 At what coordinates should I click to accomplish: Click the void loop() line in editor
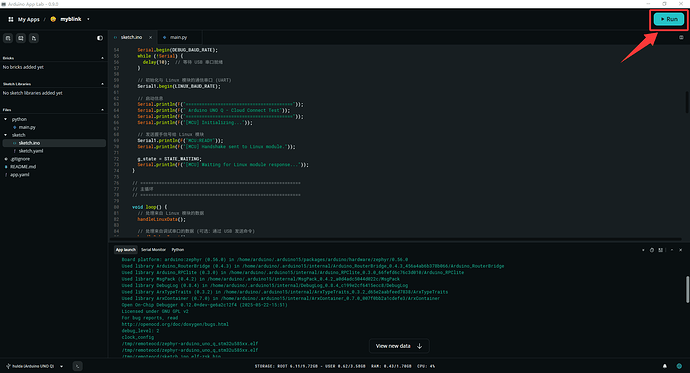coord(150,207)
